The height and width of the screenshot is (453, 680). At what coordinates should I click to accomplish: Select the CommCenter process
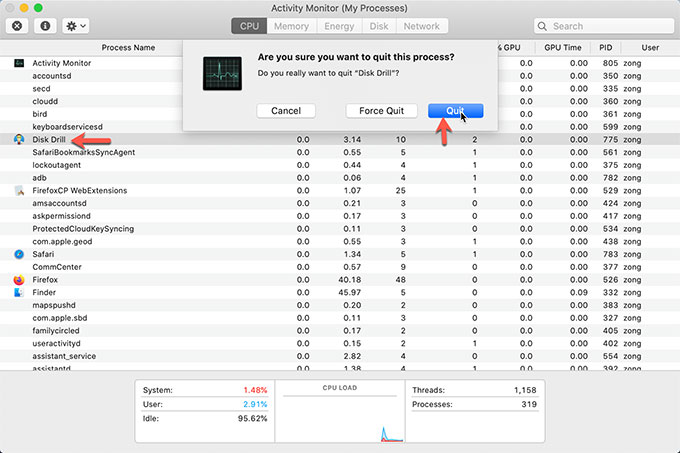click(x=57, y=267)
